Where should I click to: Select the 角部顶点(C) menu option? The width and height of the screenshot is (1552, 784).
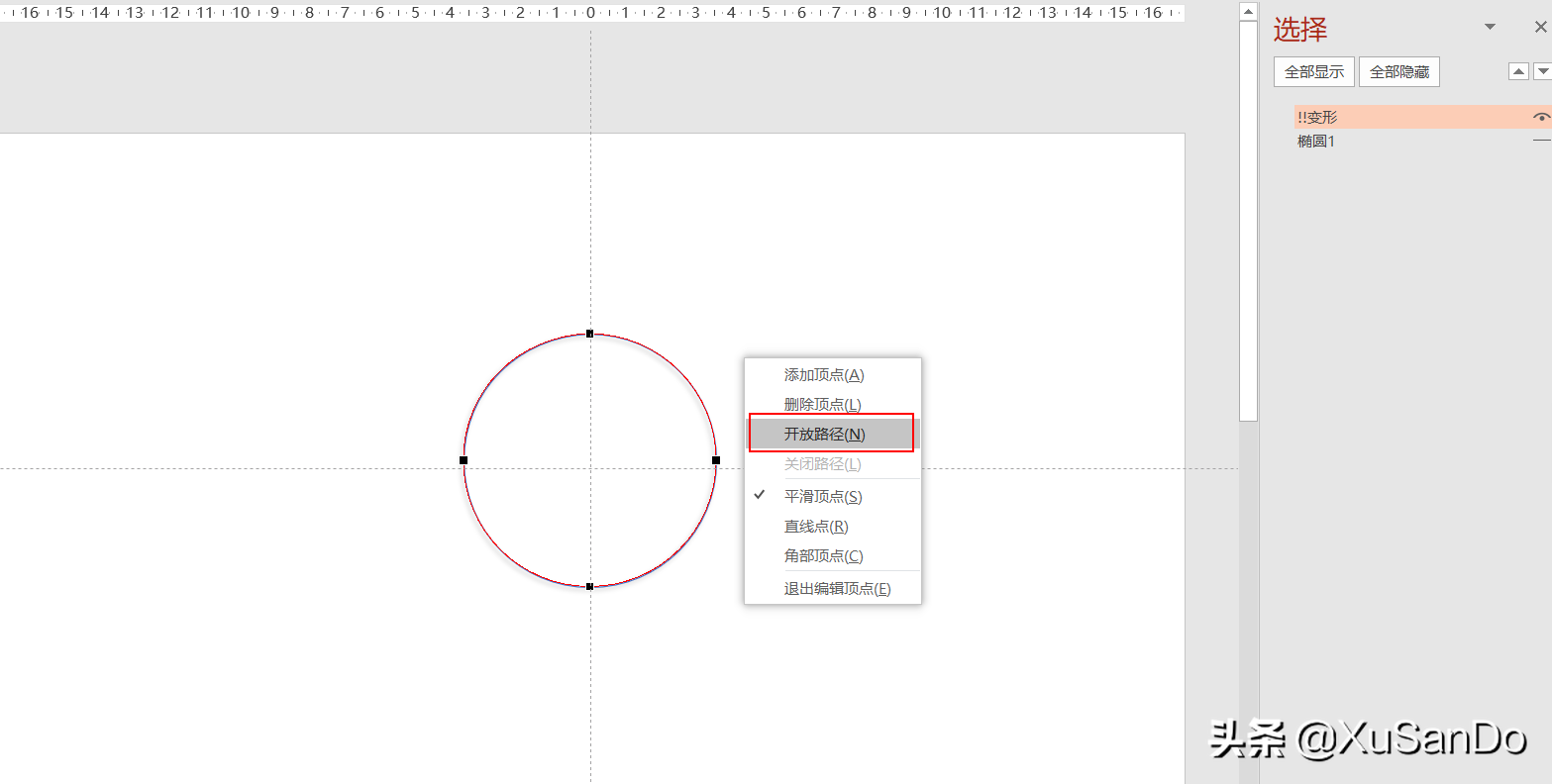coord(832,556)
